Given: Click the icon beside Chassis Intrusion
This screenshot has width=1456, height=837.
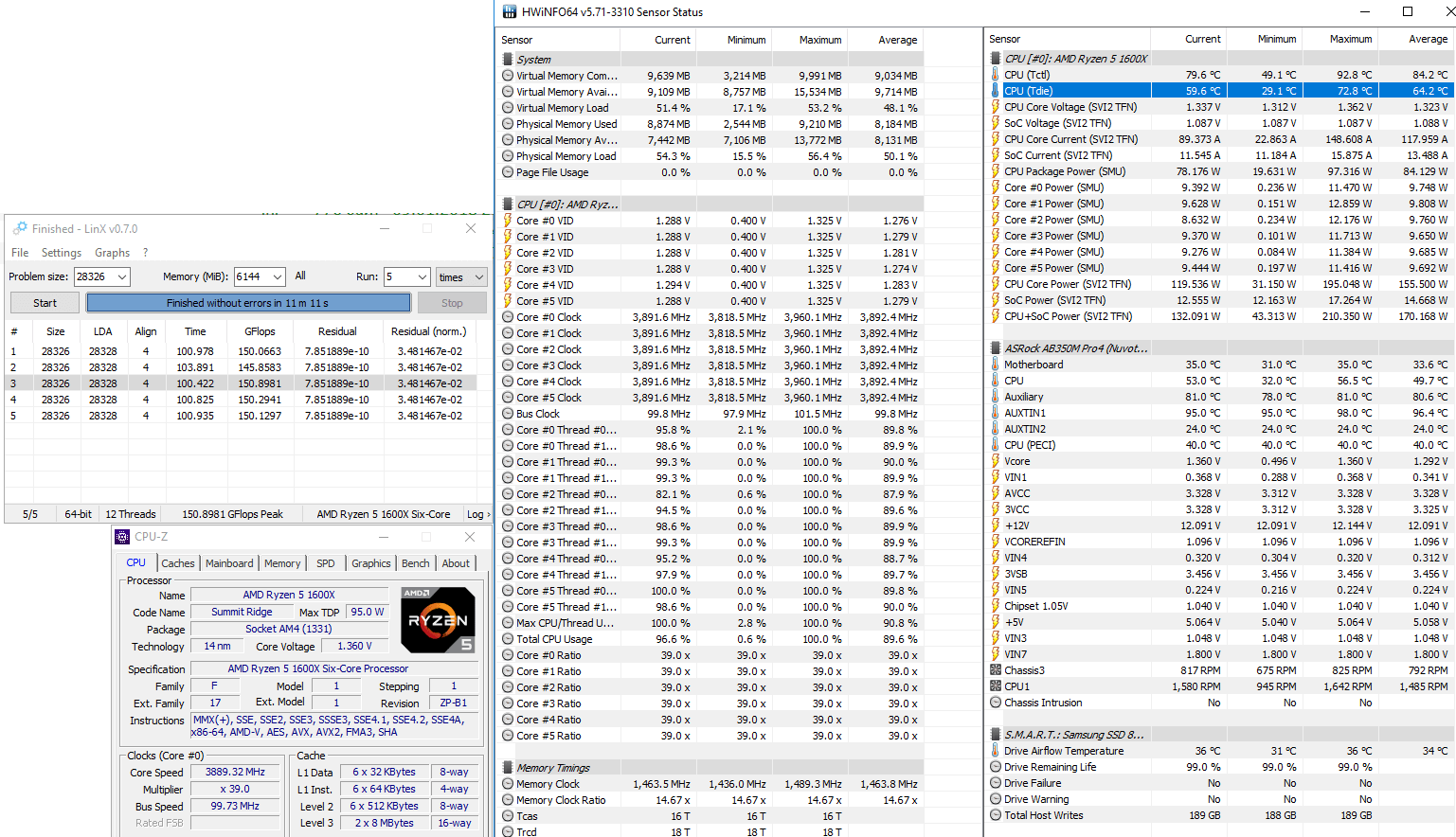Looking at the screenshot, I should [x=996, y=703].
